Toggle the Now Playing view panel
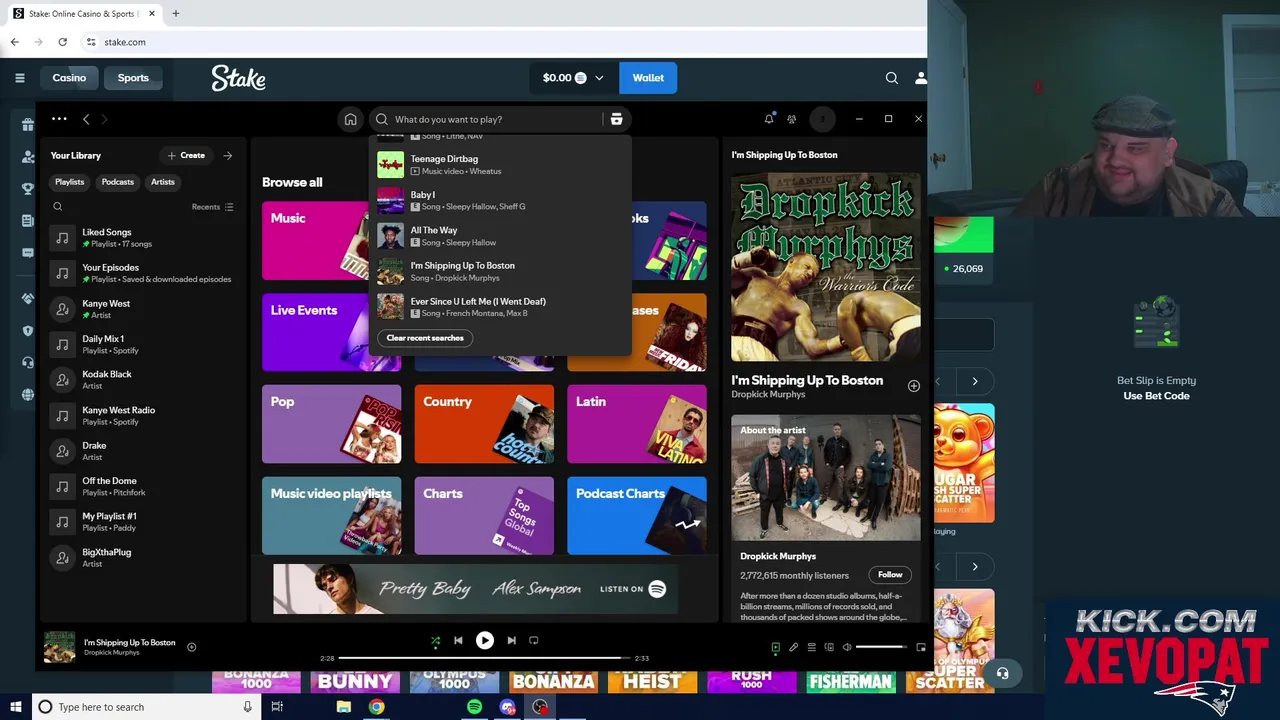The image size is (1280, 720). 775,647
